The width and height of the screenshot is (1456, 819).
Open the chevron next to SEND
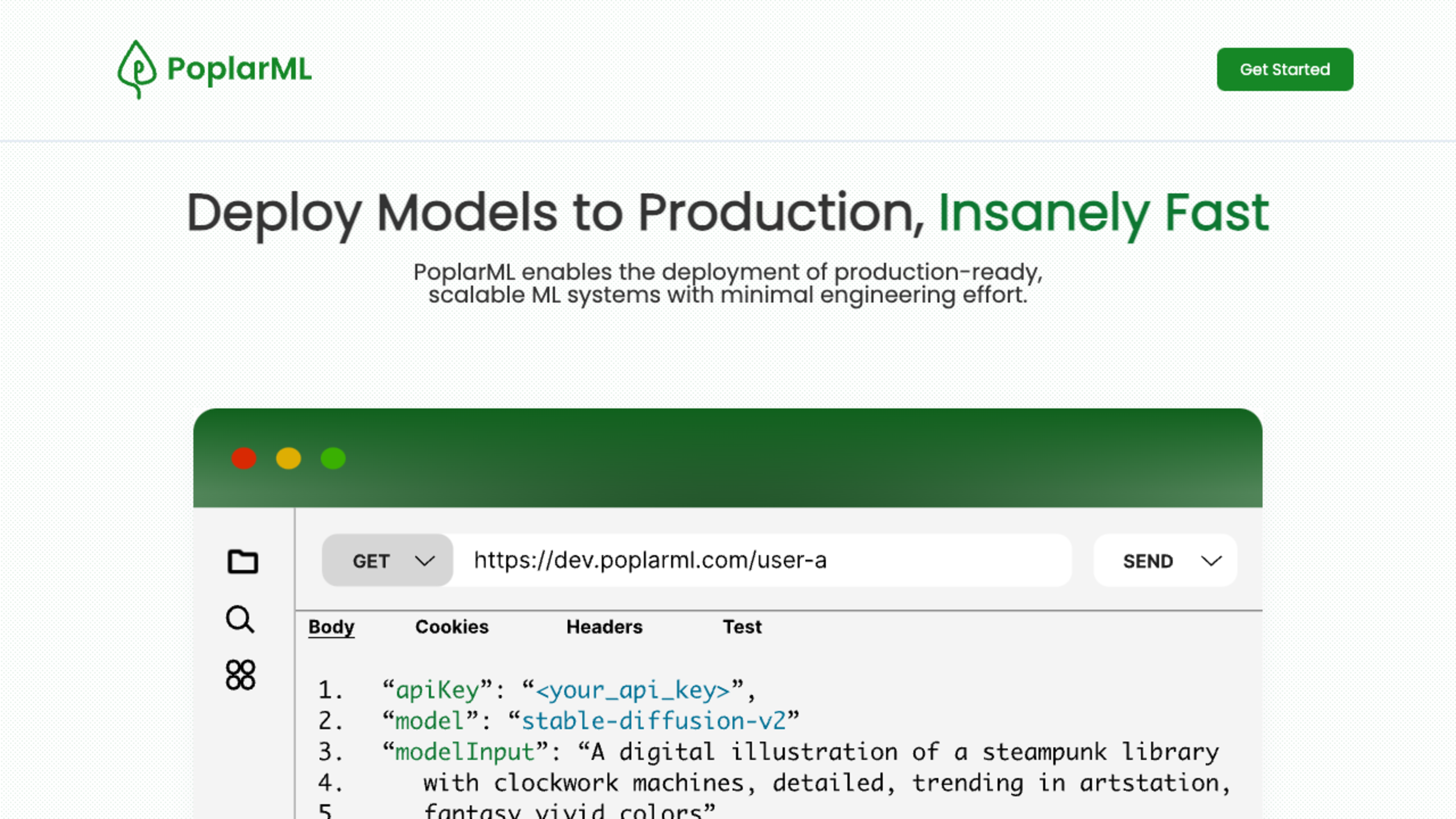click(1211, 561)
